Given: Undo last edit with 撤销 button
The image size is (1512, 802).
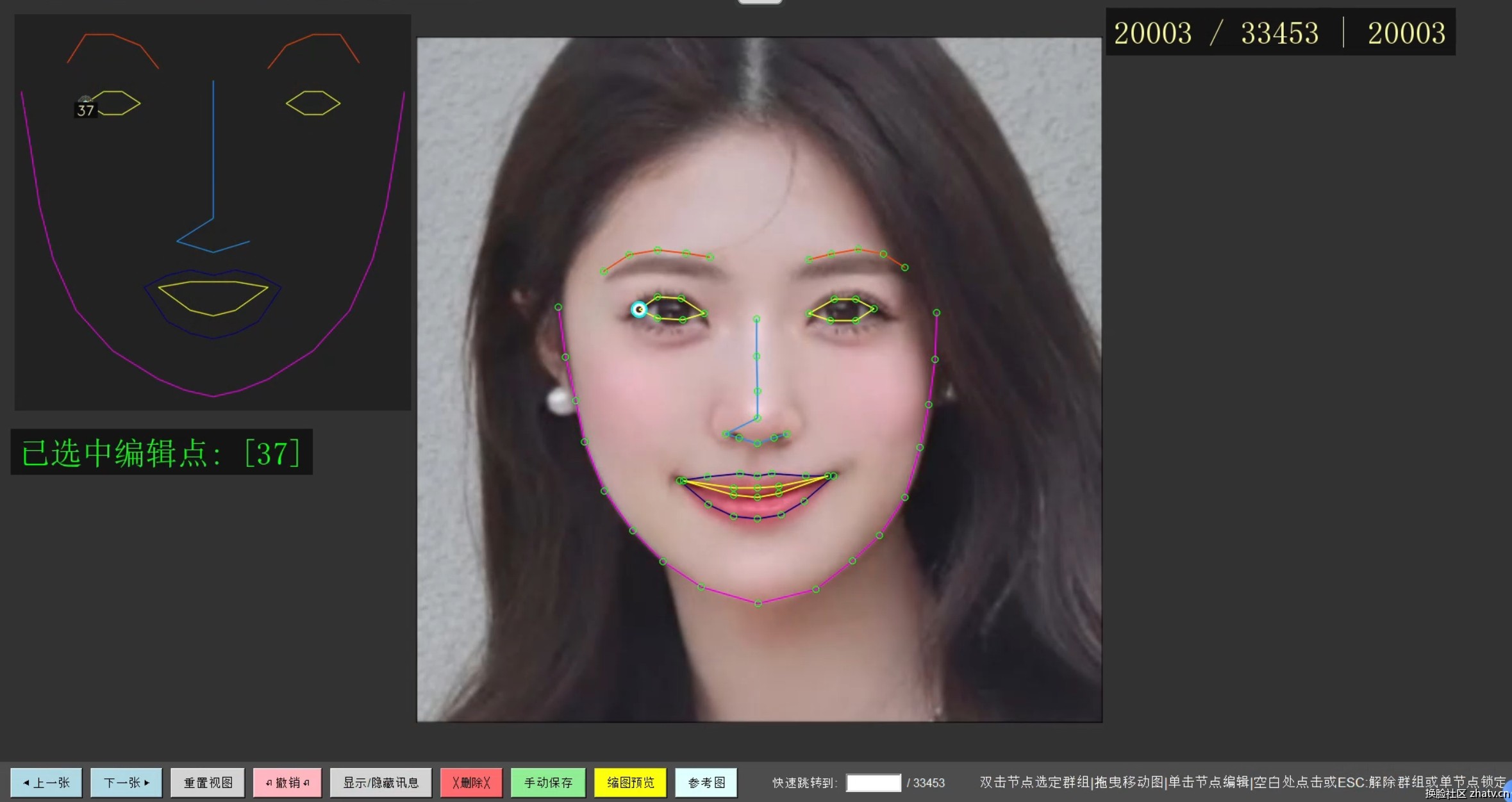Looking at the screenshot, I should [287, 782].
